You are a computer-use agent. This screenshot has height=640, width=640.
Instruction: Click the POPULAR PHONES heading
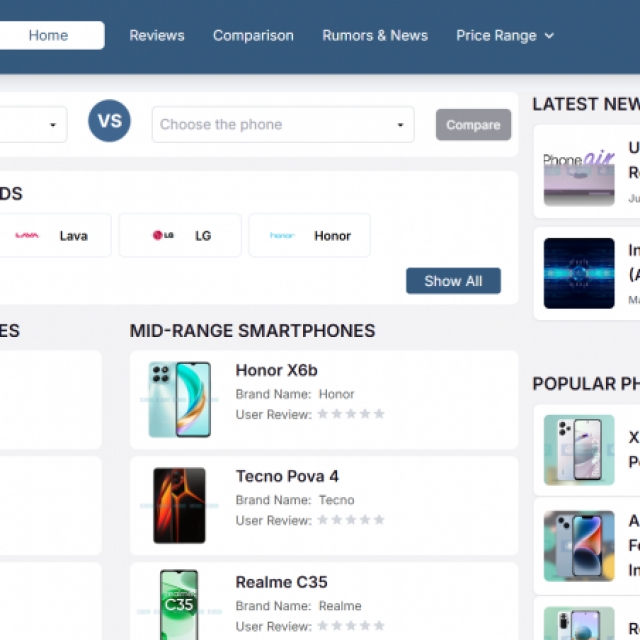click(x=586, y=384)
